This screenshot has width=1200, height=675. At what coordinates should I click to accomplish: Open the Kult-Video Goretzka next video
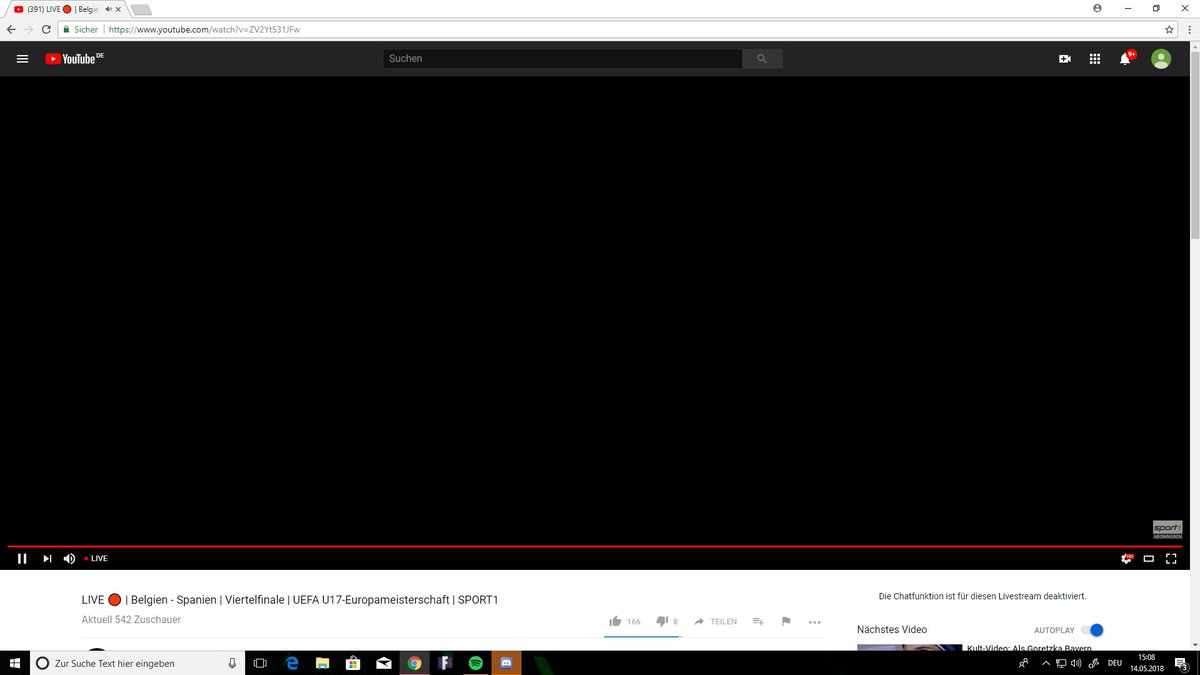tap(1029, 648)
